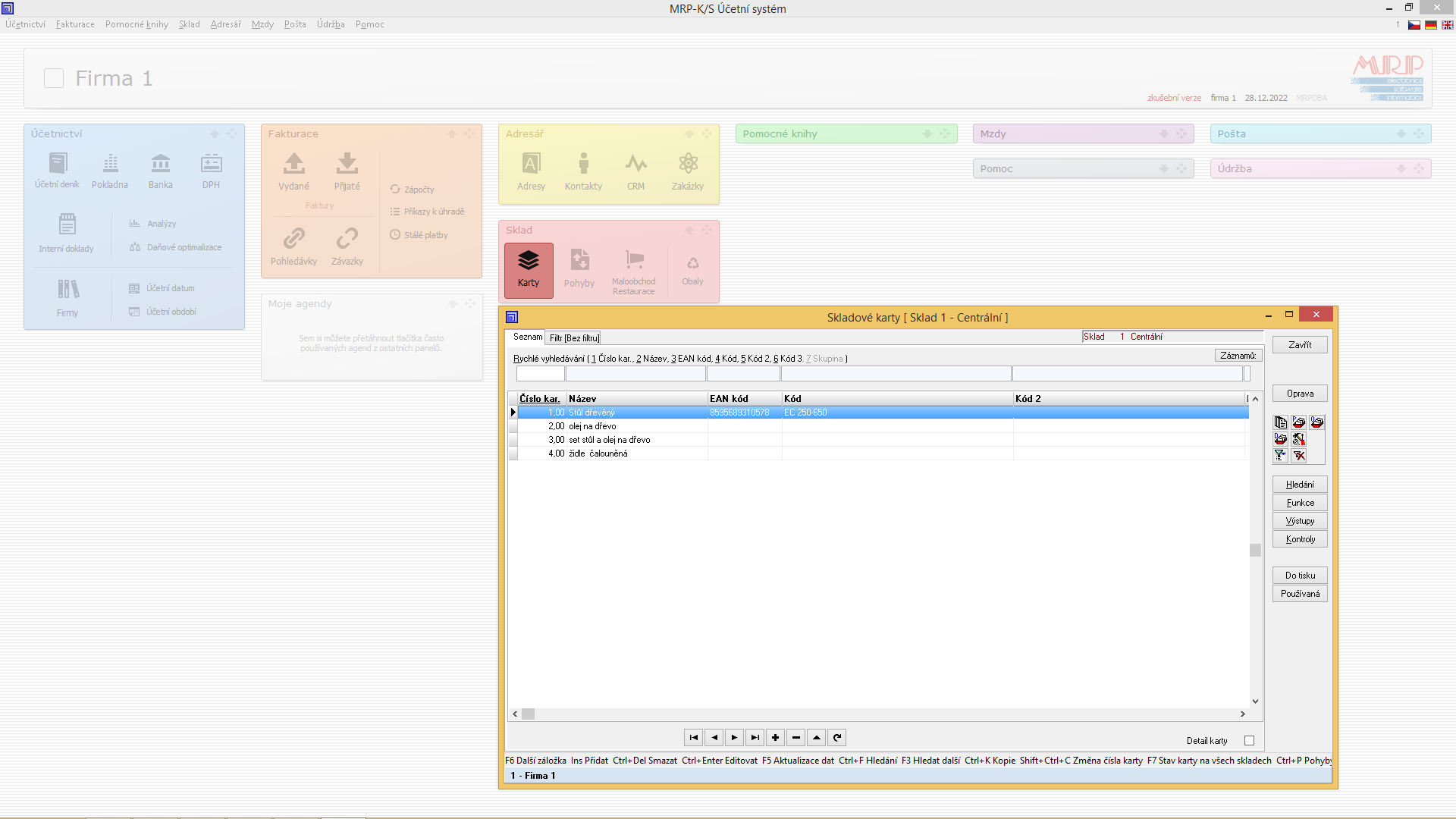Select the German flag language icon
1456x819 pixels.
[1431, 25]
